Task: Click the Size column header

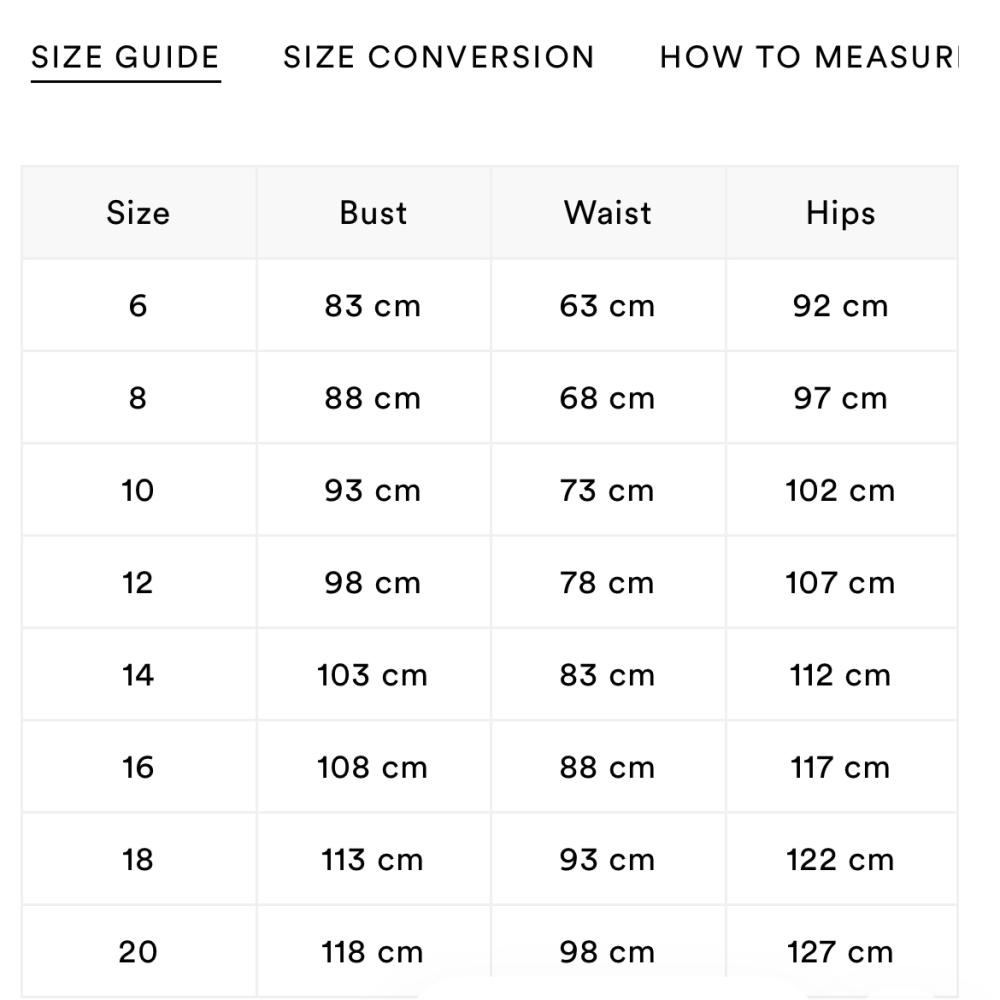Action: pos(138,213)
